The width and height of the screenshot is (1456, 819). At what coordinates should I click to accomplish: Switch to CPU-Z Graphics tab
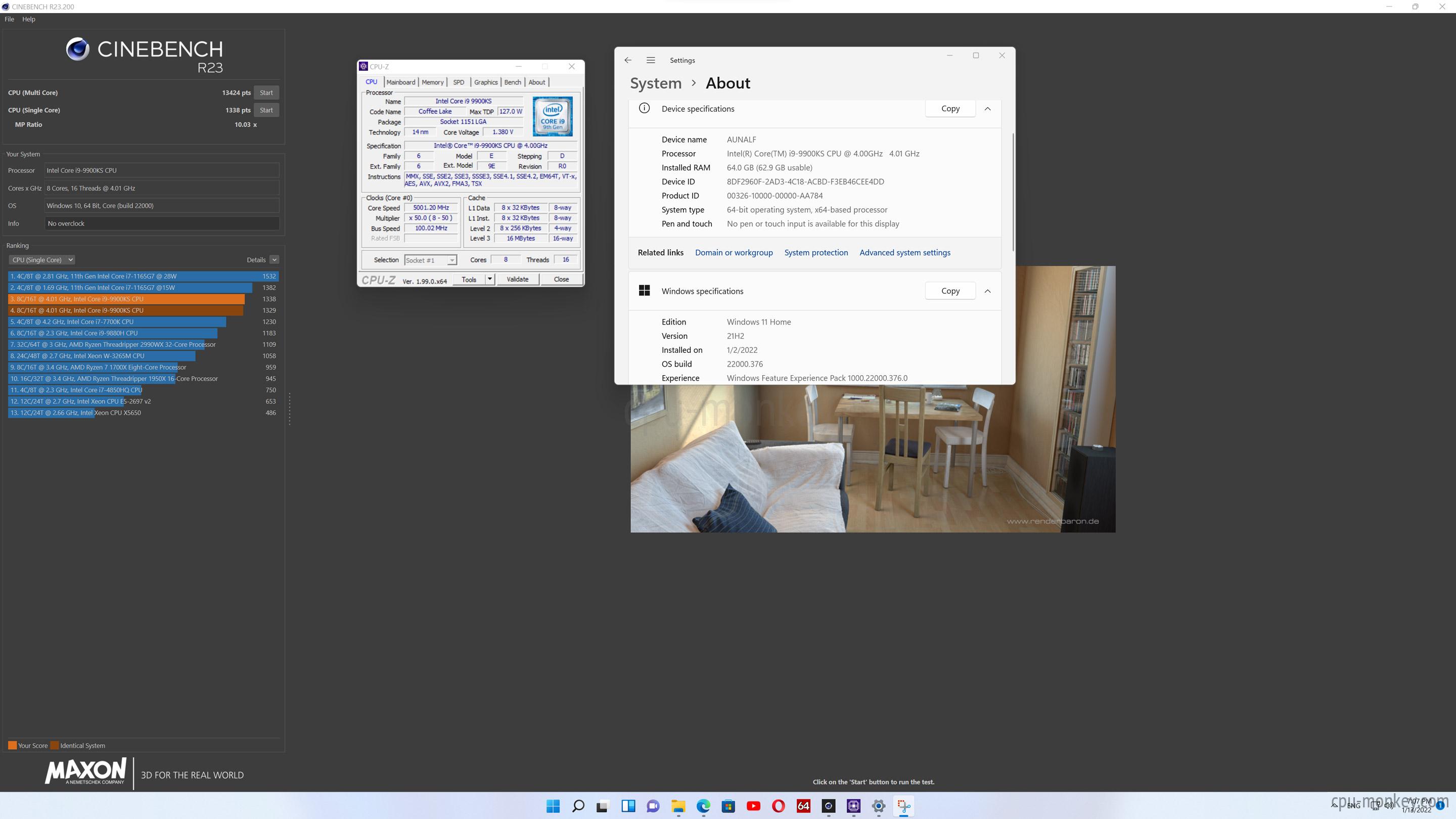click(x=485, y=82)
